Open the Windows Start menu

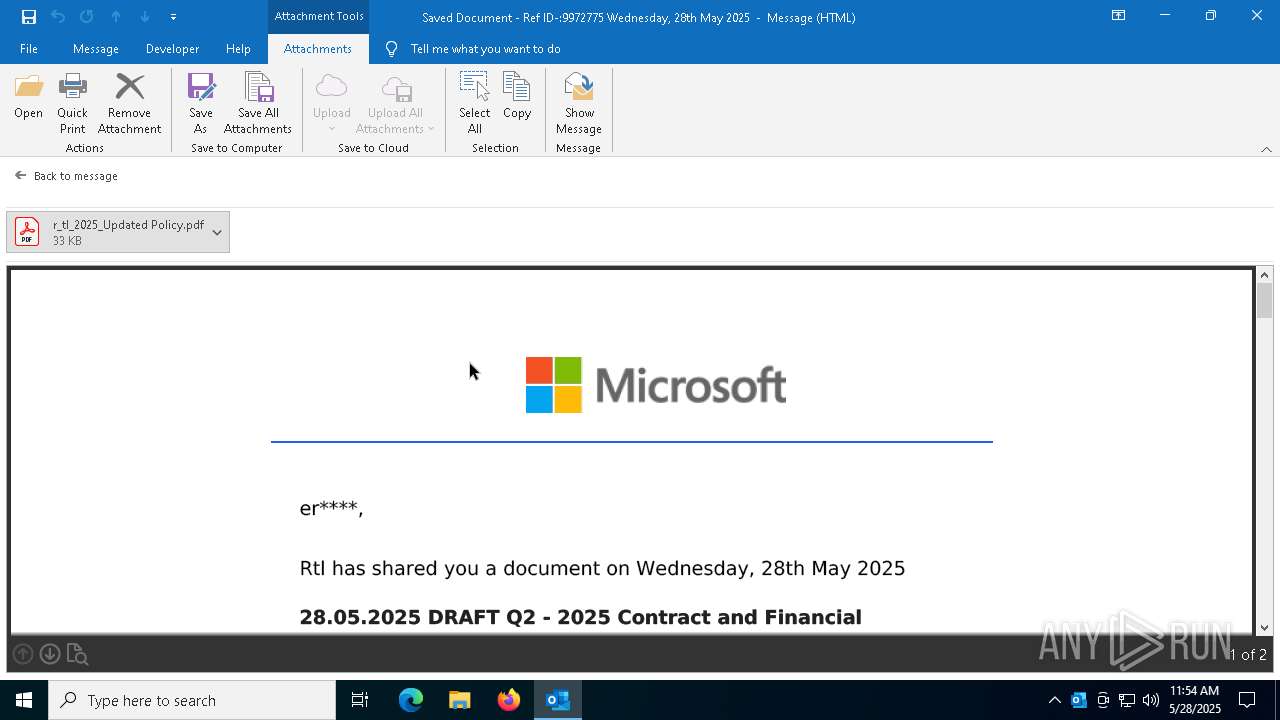[24, 700]
